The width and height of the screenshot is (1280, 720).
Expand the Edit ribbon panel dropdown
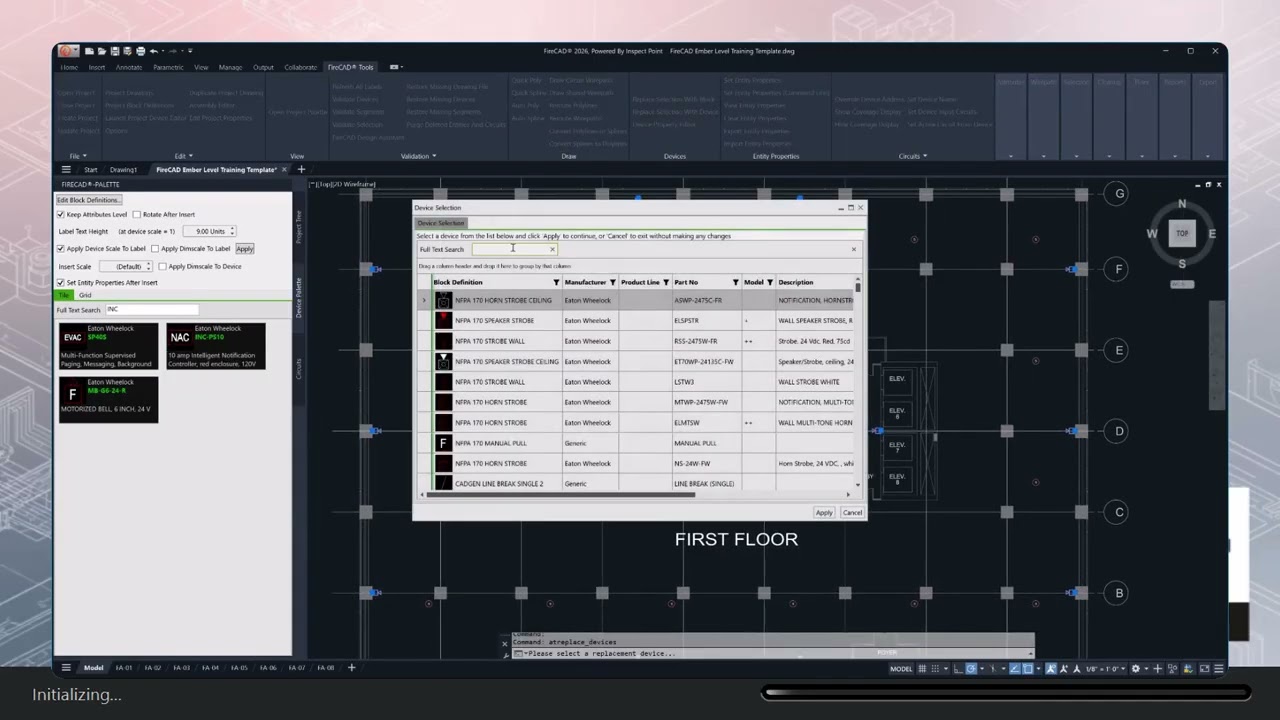coord(189,156)
